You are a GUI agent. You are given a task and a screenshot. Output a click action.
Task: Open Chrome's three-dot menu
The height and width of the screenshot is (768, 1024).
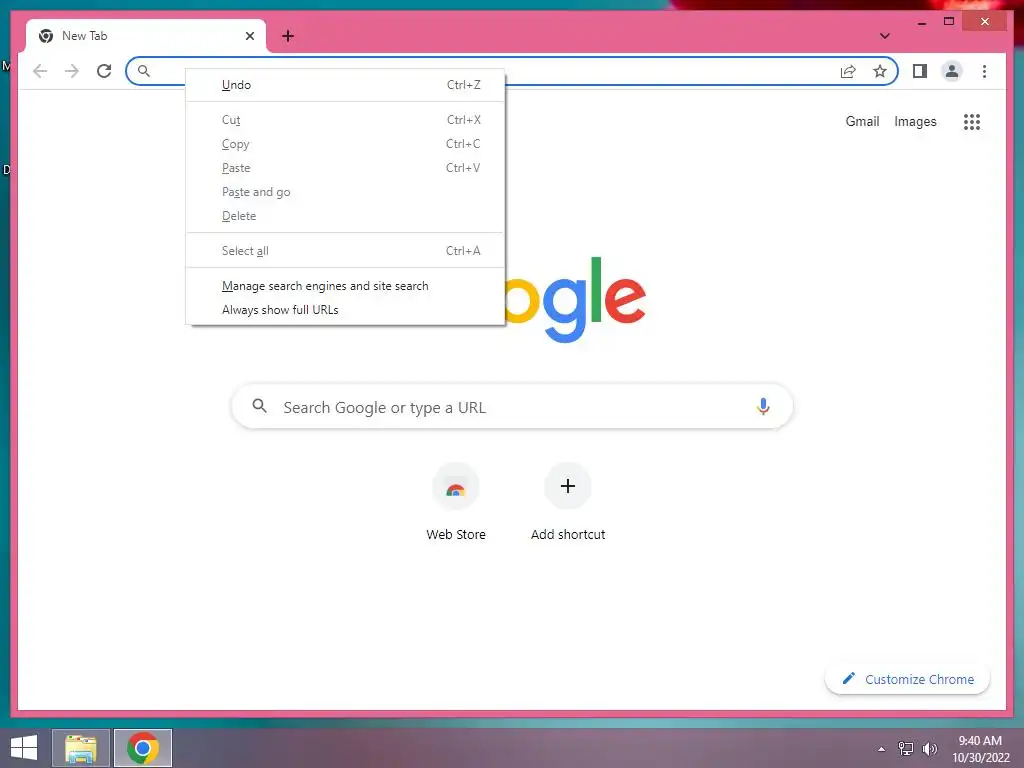tap(984, 71)
